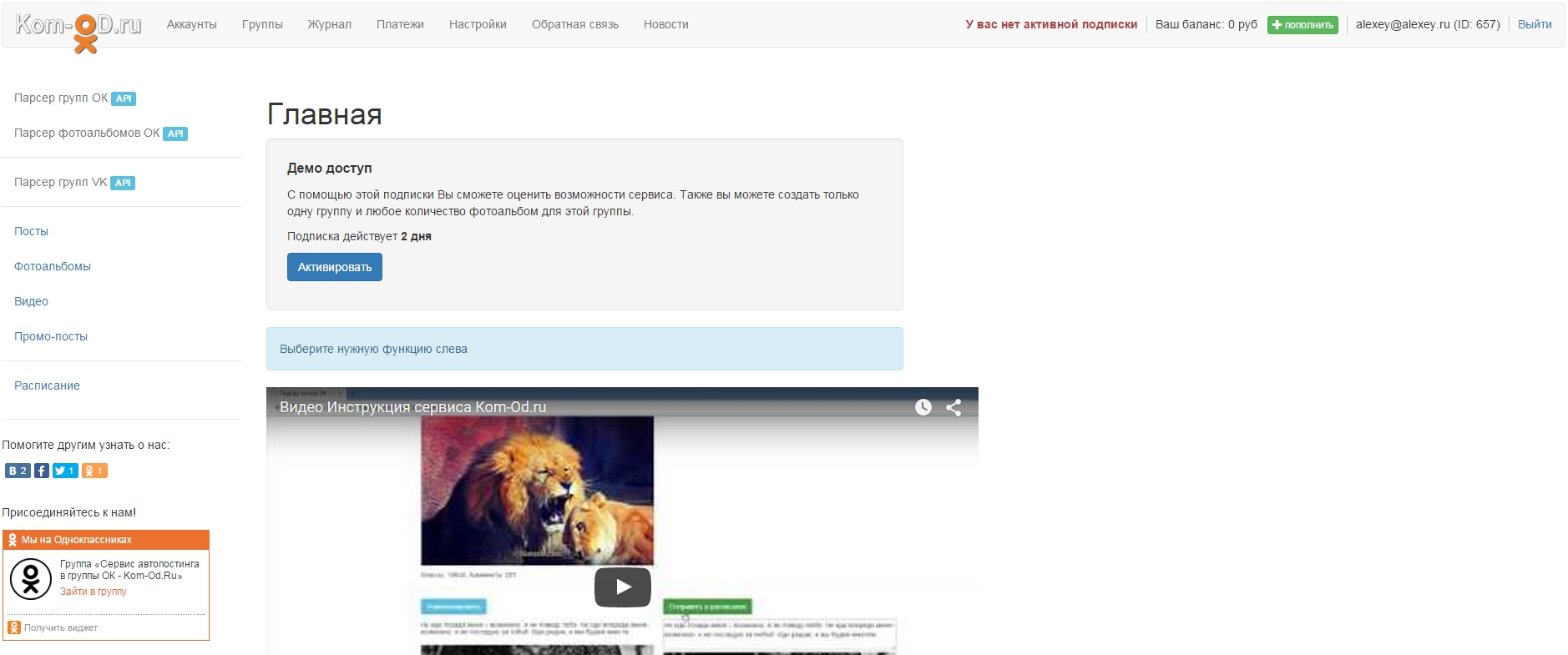Share via the Facebook icon
Image resolution: width=1568 pixels, height=655 pixels.
42,471
